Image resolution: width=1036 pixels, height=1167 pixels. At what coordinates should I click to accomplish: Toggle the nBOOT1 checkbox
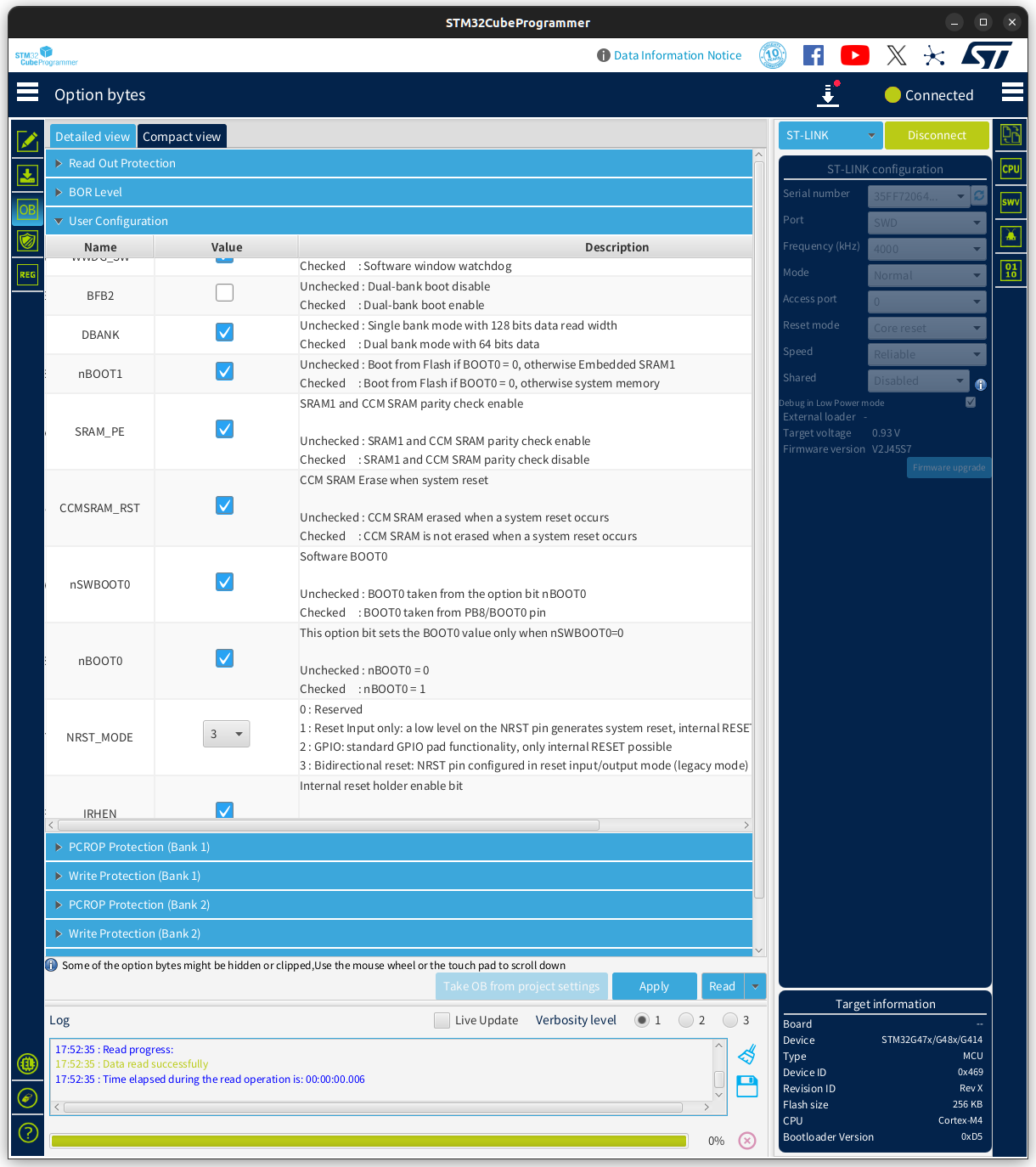tap(224, 371)
